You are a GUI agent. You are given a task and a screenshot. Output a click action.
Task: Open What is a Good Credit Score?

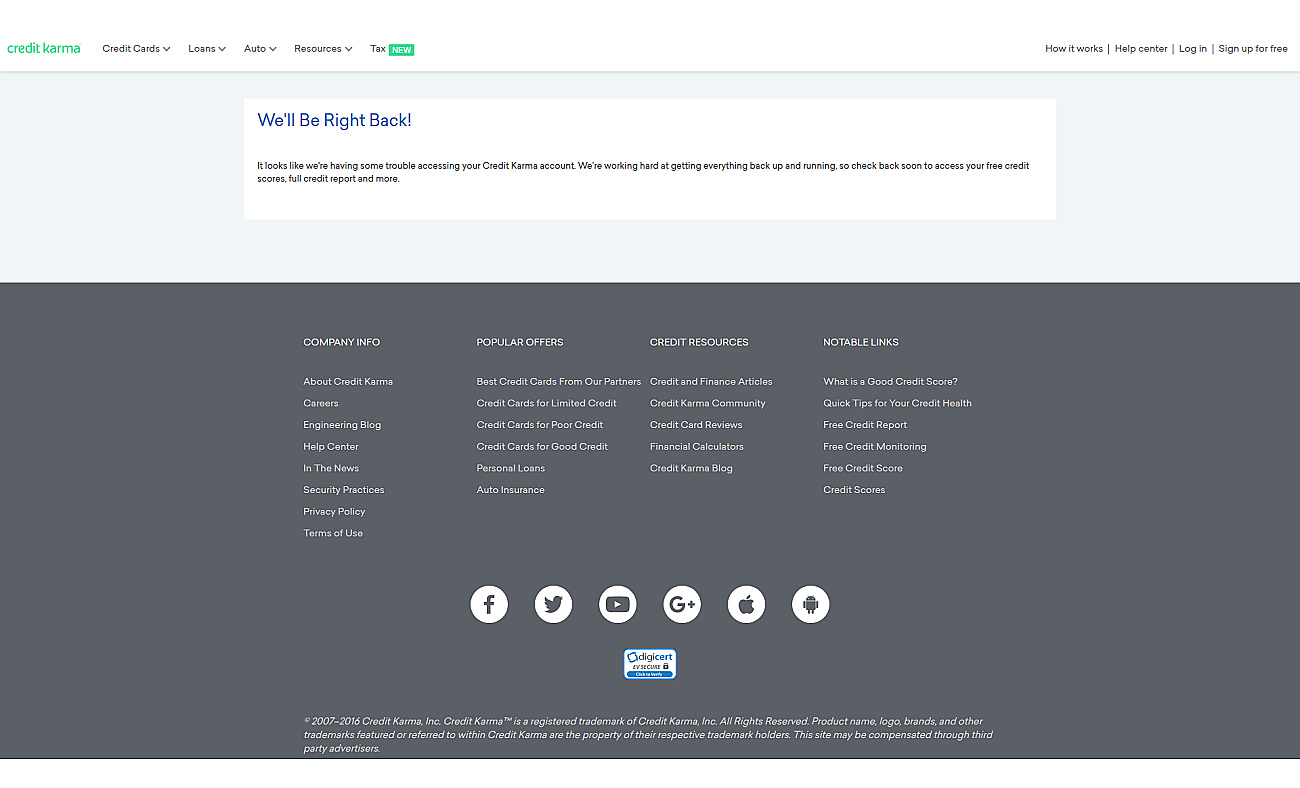click(x=891, y=382)
